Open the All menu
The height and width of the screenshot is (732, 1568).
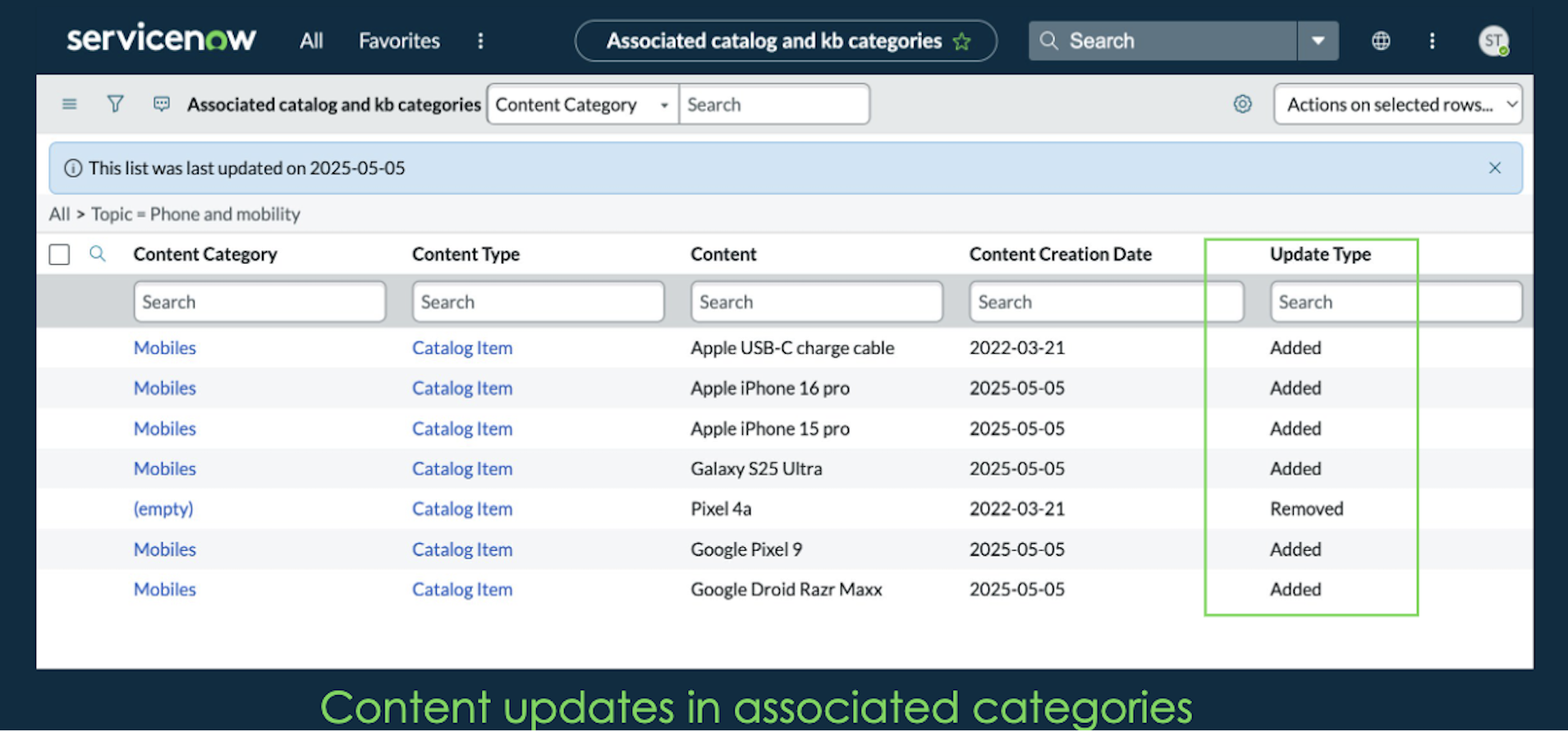311,41
